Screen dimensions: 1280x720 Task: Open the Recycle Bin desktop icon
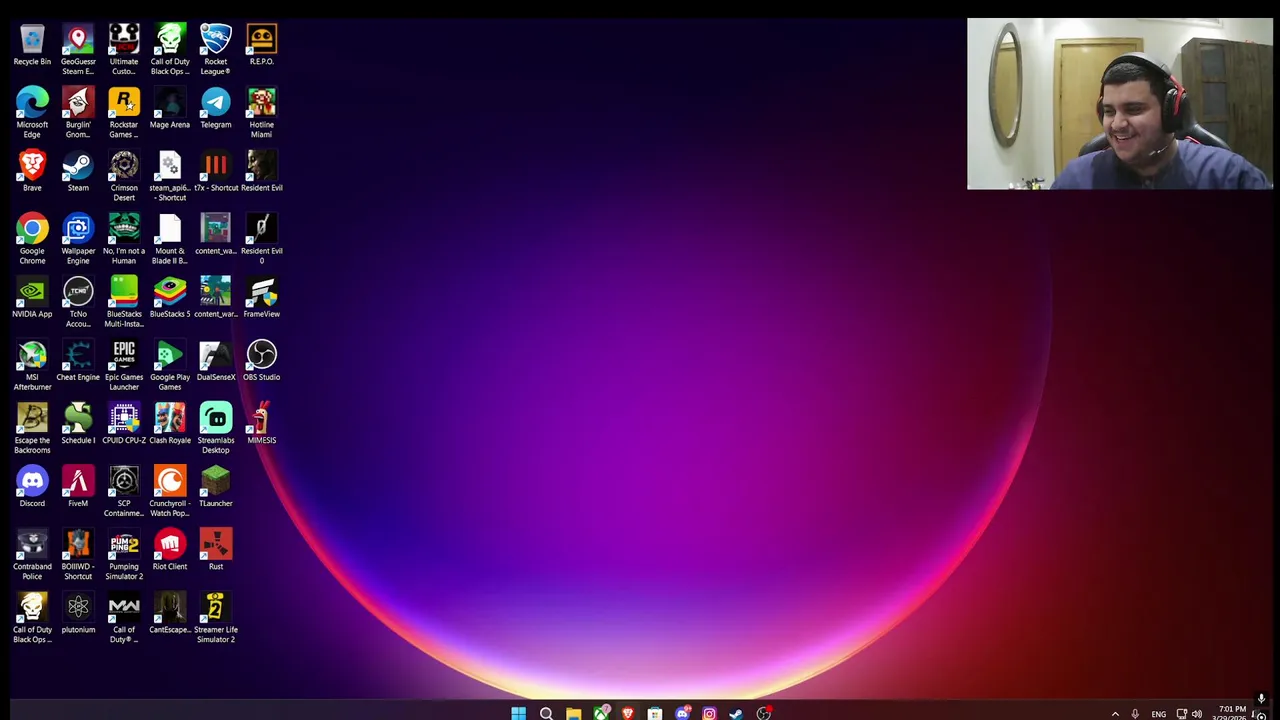(32, 46)
